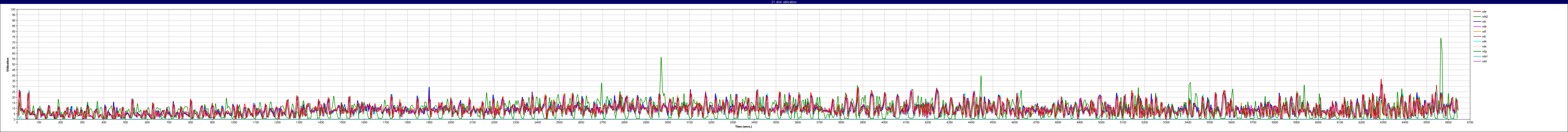The width and height of the screenshot is (1568, 132).
Task: Click the '2000' x-axis tick label
Action: coord(451,122)
